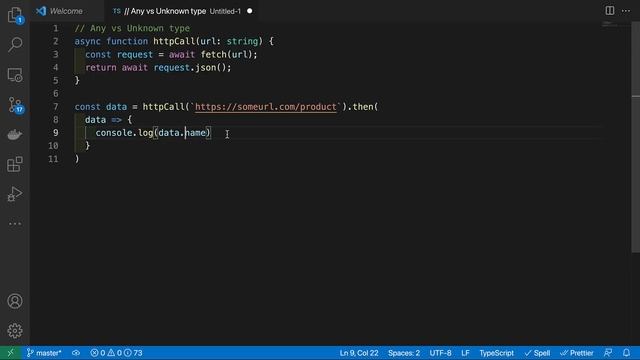The width and height of the screenshot is (640, 360).
Task: Open the Explorer view in activity bar
Action: pos(15,16)
